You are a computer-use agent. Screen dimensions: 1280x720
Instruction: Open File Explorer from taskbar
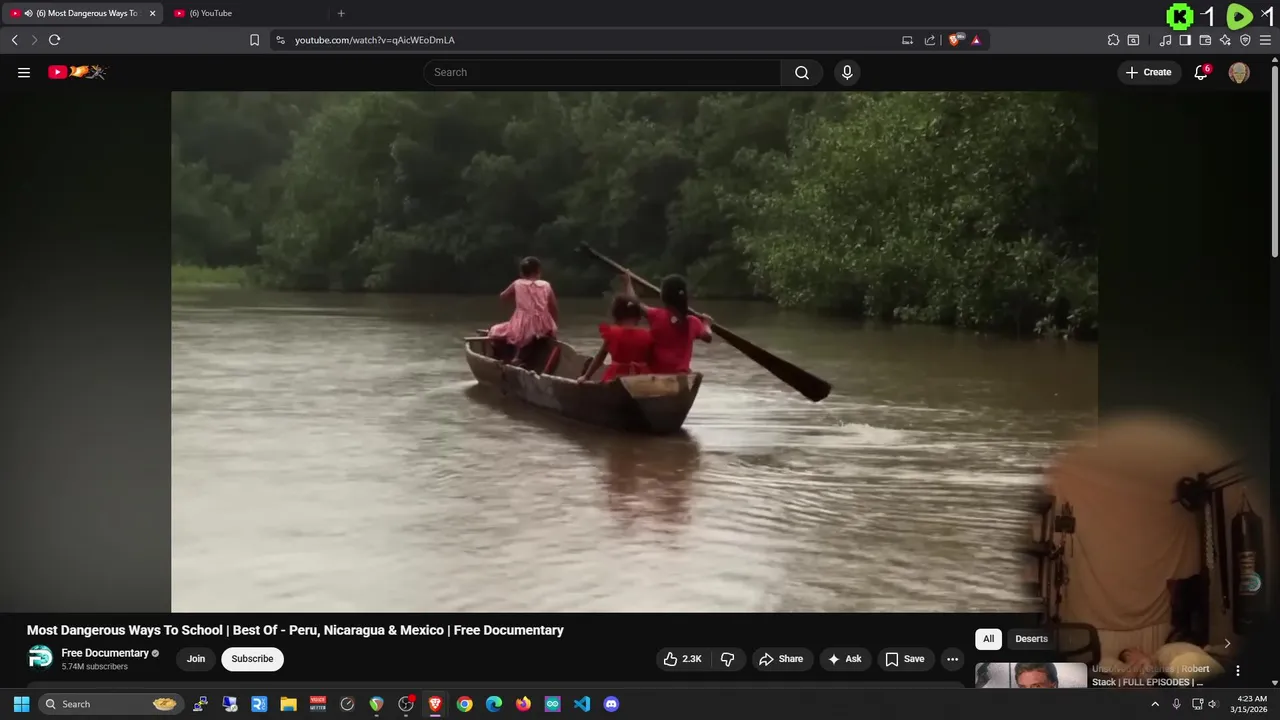pyautogui.click(x=288, y=704)
